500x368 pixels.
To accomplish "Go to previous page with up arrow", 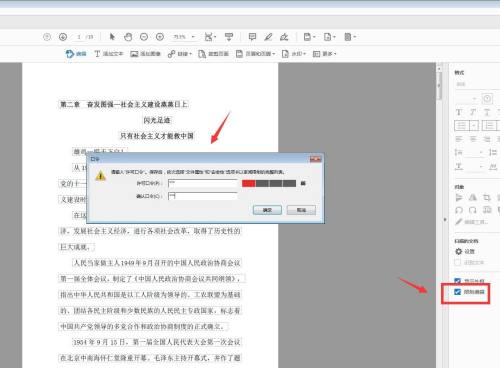I will [x=47, y=37].
